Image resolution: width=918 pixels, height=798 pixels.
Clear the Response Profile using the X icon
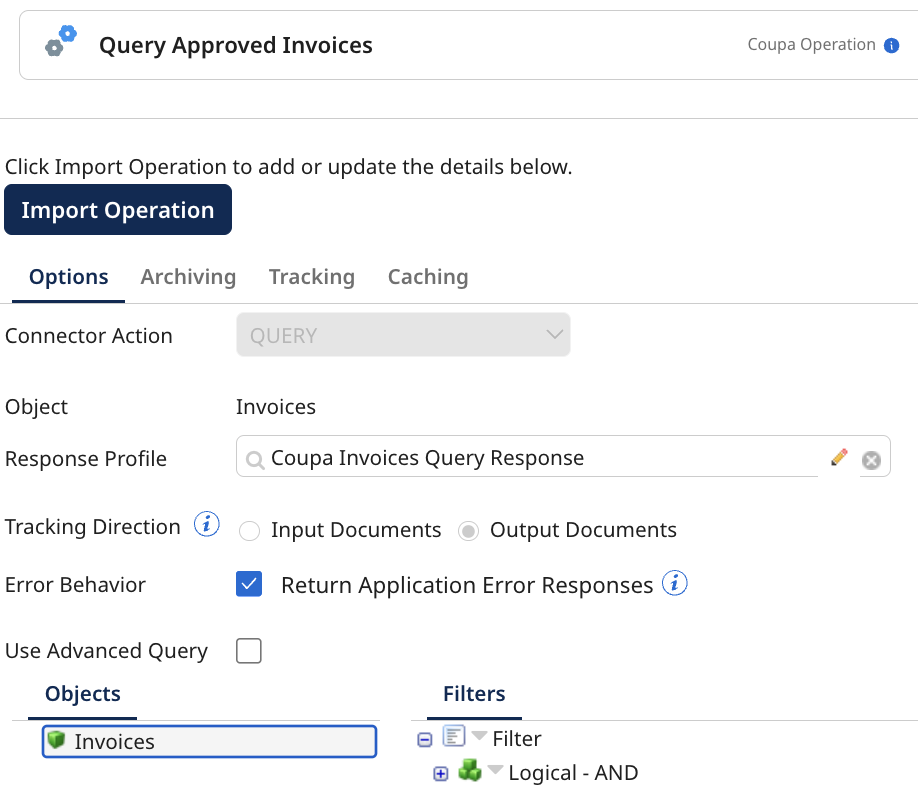coord(870,457)
